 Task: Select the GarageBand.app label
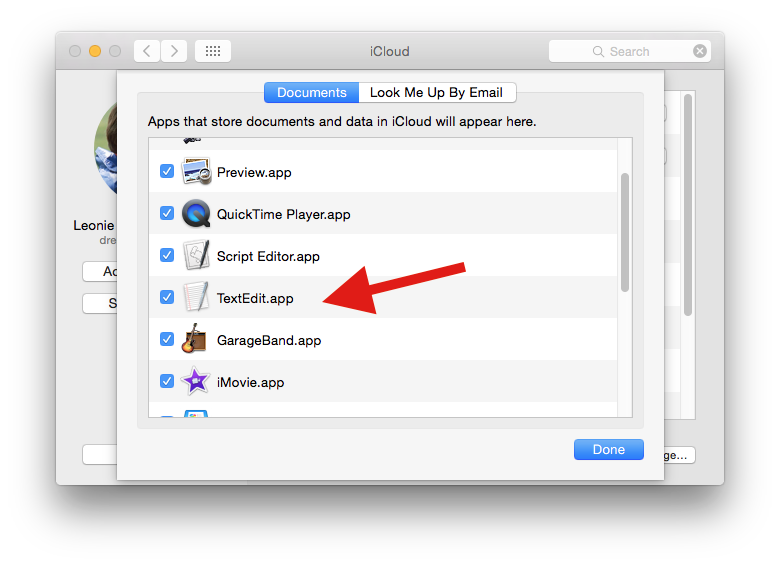coord(269,341)
